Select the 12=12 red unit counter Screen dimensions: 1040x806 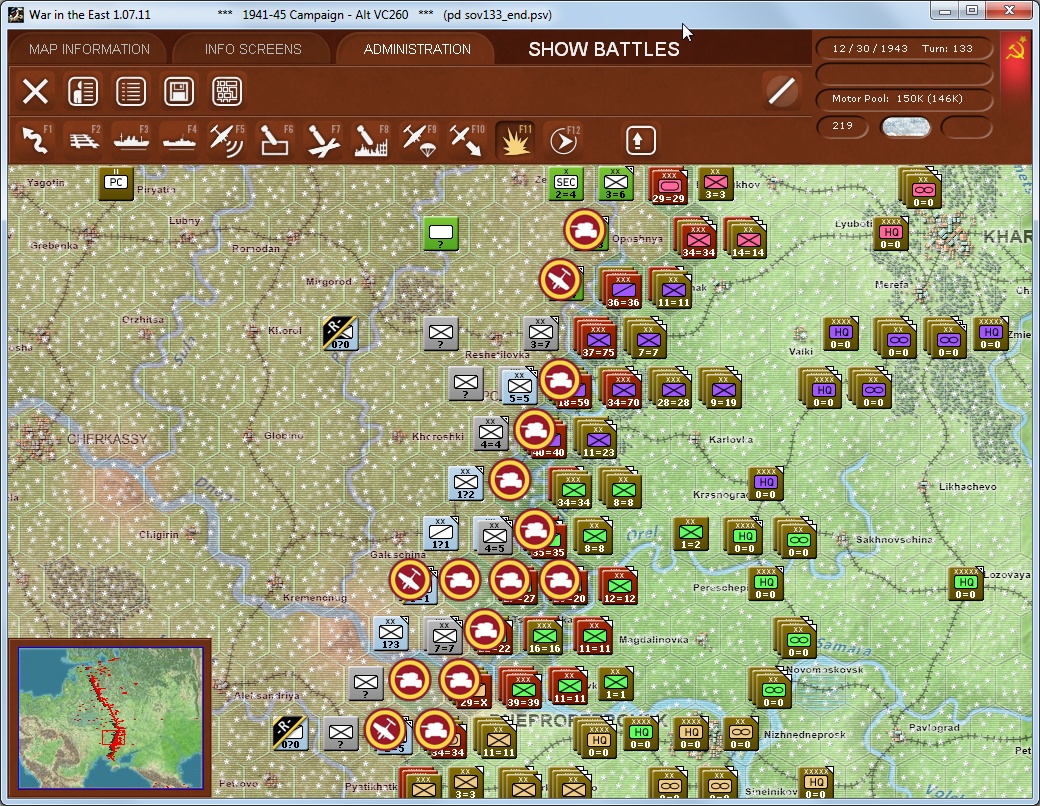[619, 586]
